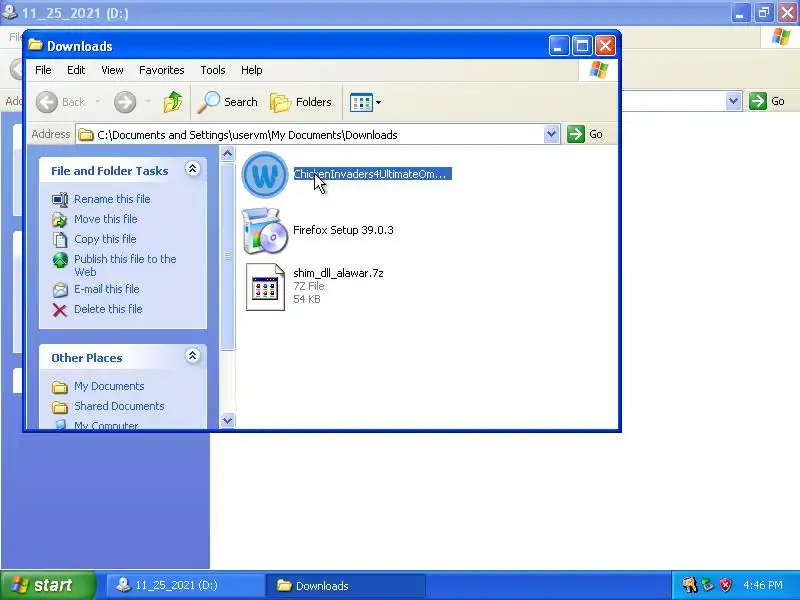Screen dimensions: 800x600
Task: Go to My Documents in Other Places
Action: coord(109,386)
